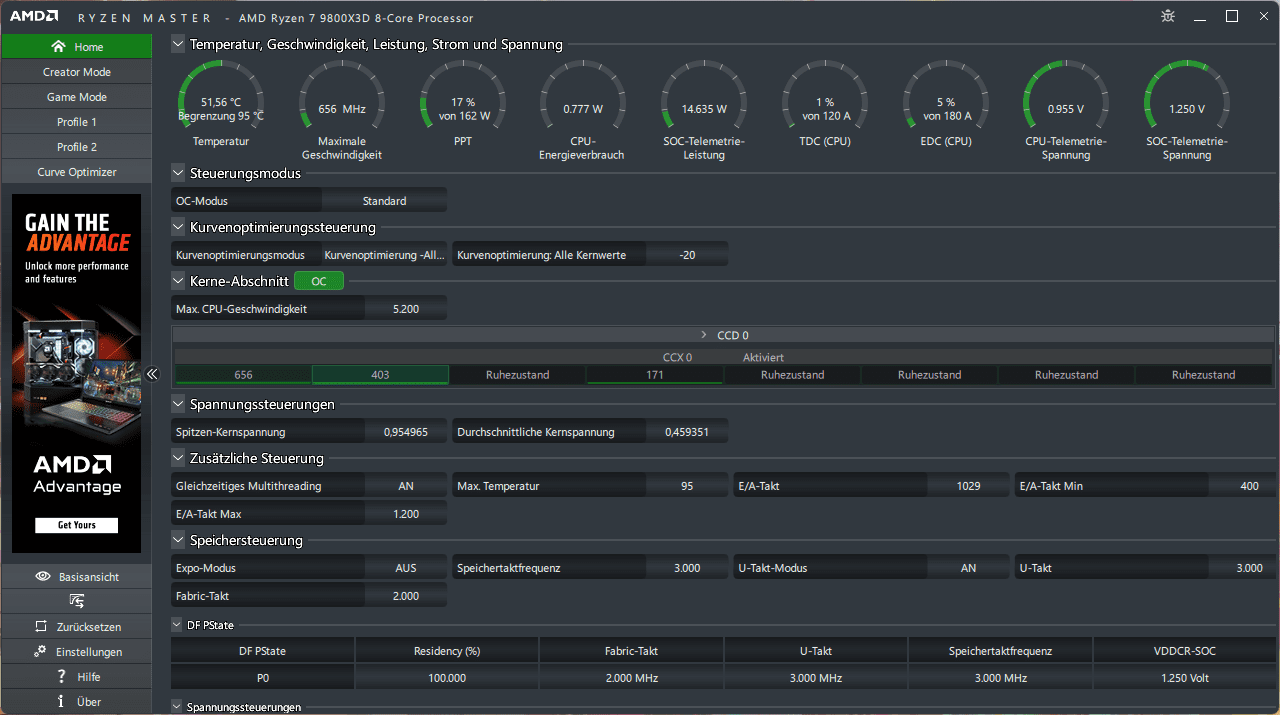Click U-Takt-Modus AN value
Viewport: 1280px width, 715px height.
[x=969, y=568]
